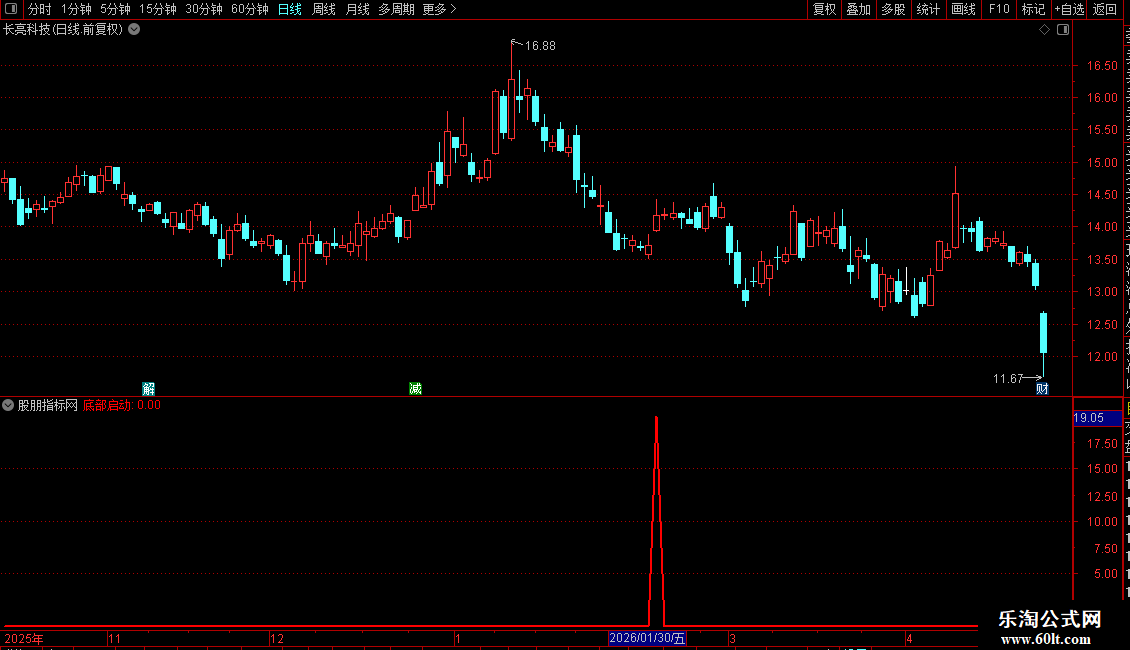Click the 减 event marker
Viewport: 1130px width, 650px height.
click(415, 389)
